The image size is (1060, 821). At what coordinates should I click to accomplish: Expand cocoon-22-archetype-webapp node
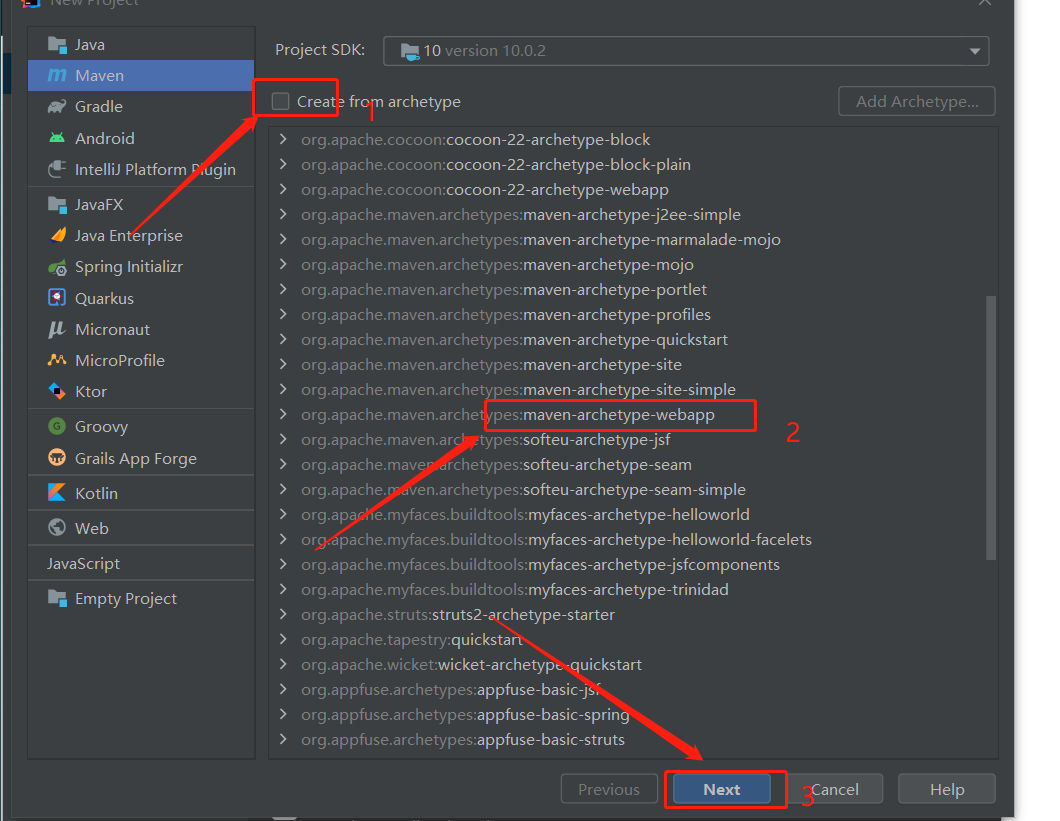283,189
